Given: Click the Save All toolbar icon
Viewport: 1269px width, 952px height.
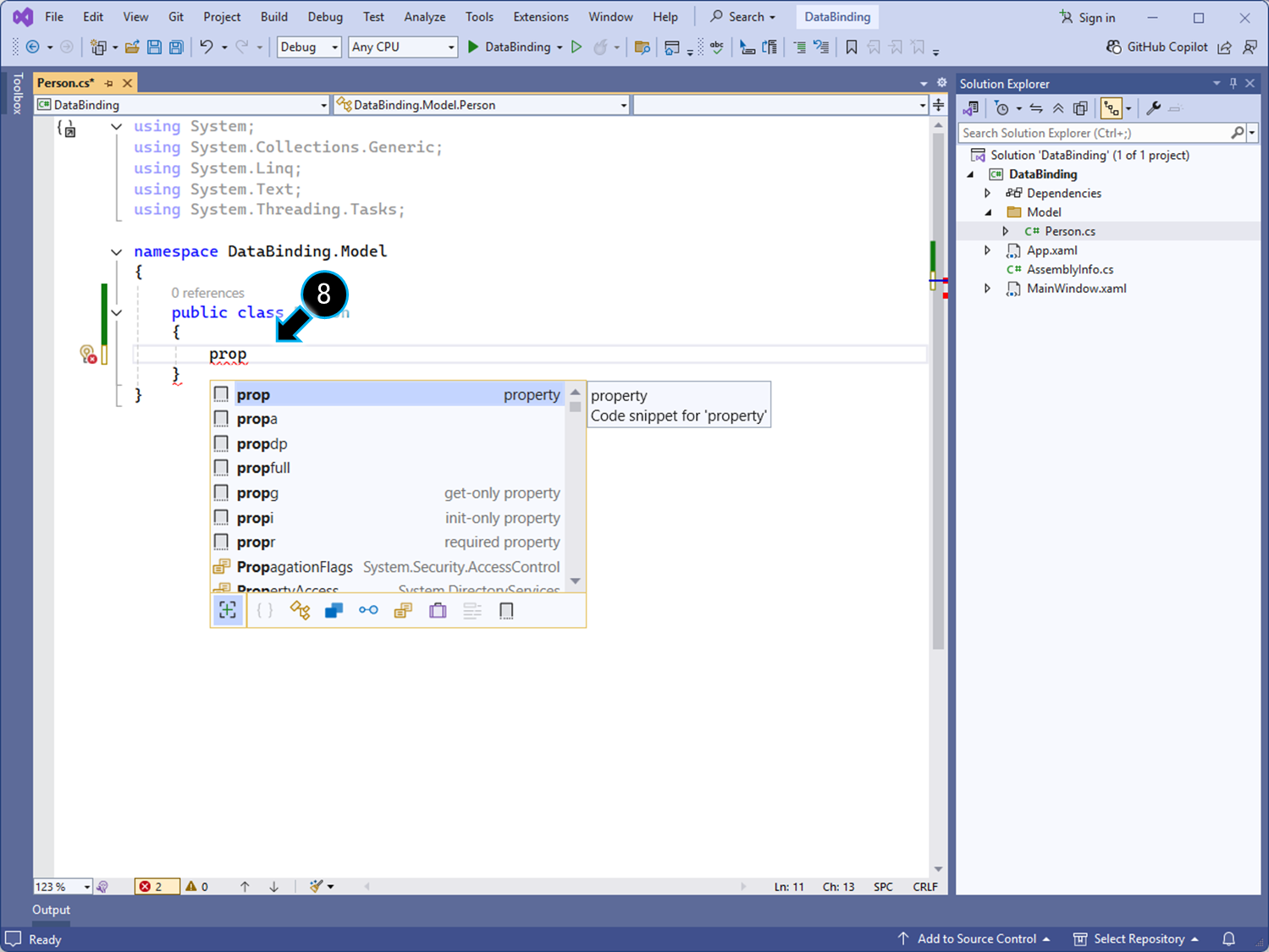Looking at the screenshot, I should point(176,47).
